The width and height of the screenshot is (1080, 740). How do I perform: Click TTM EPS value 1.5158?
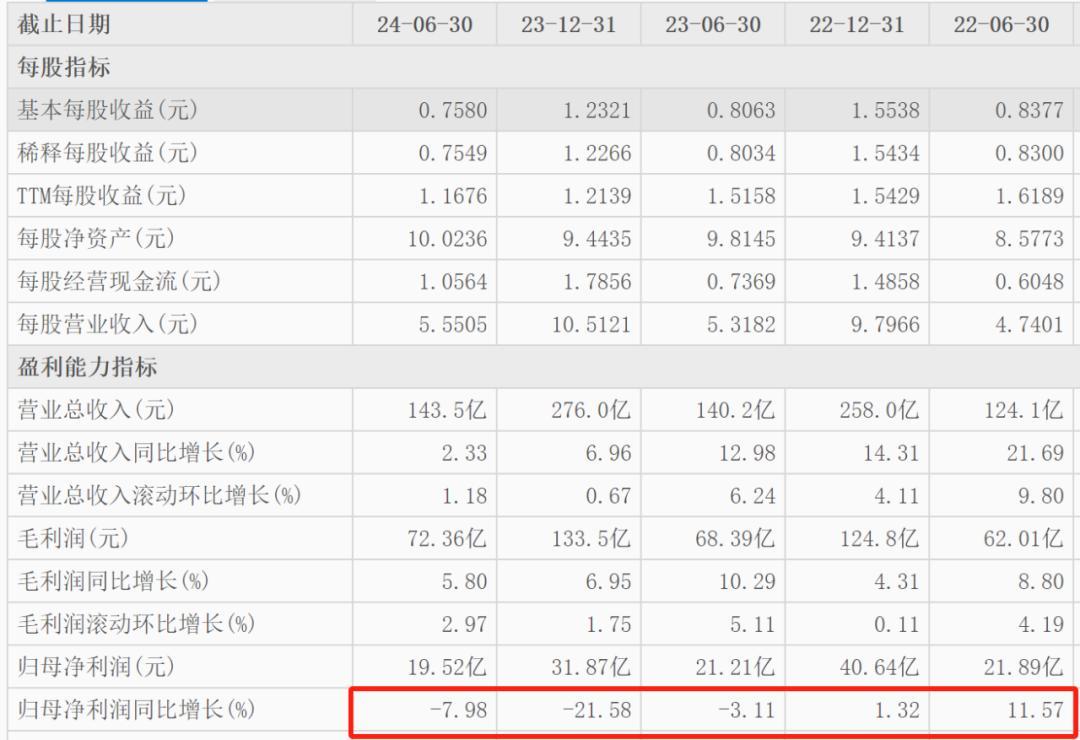741,196
